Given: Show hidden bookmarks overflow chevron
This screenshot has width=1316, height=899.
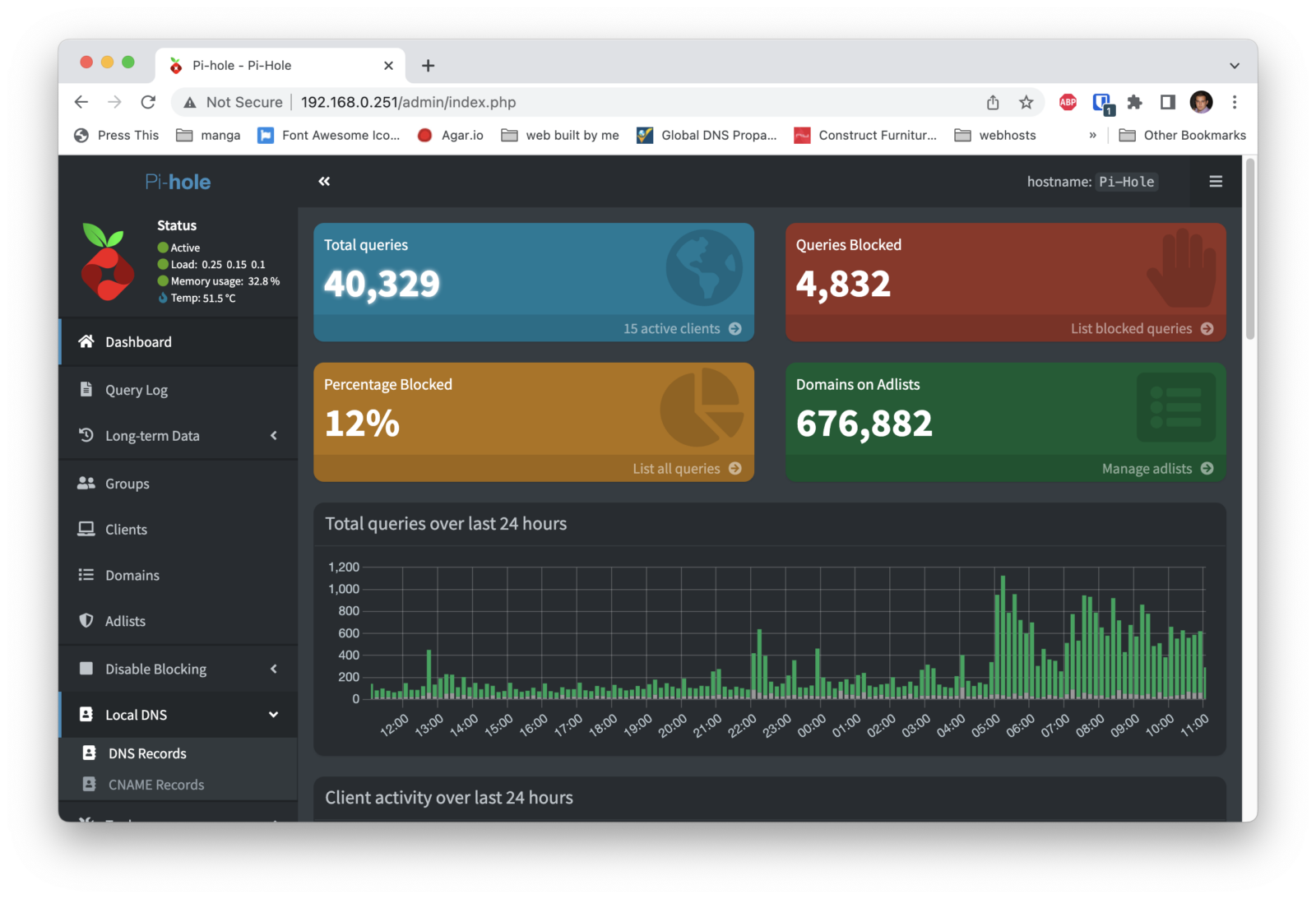Looking at the screenshot, I should [x=1092, y=135].
